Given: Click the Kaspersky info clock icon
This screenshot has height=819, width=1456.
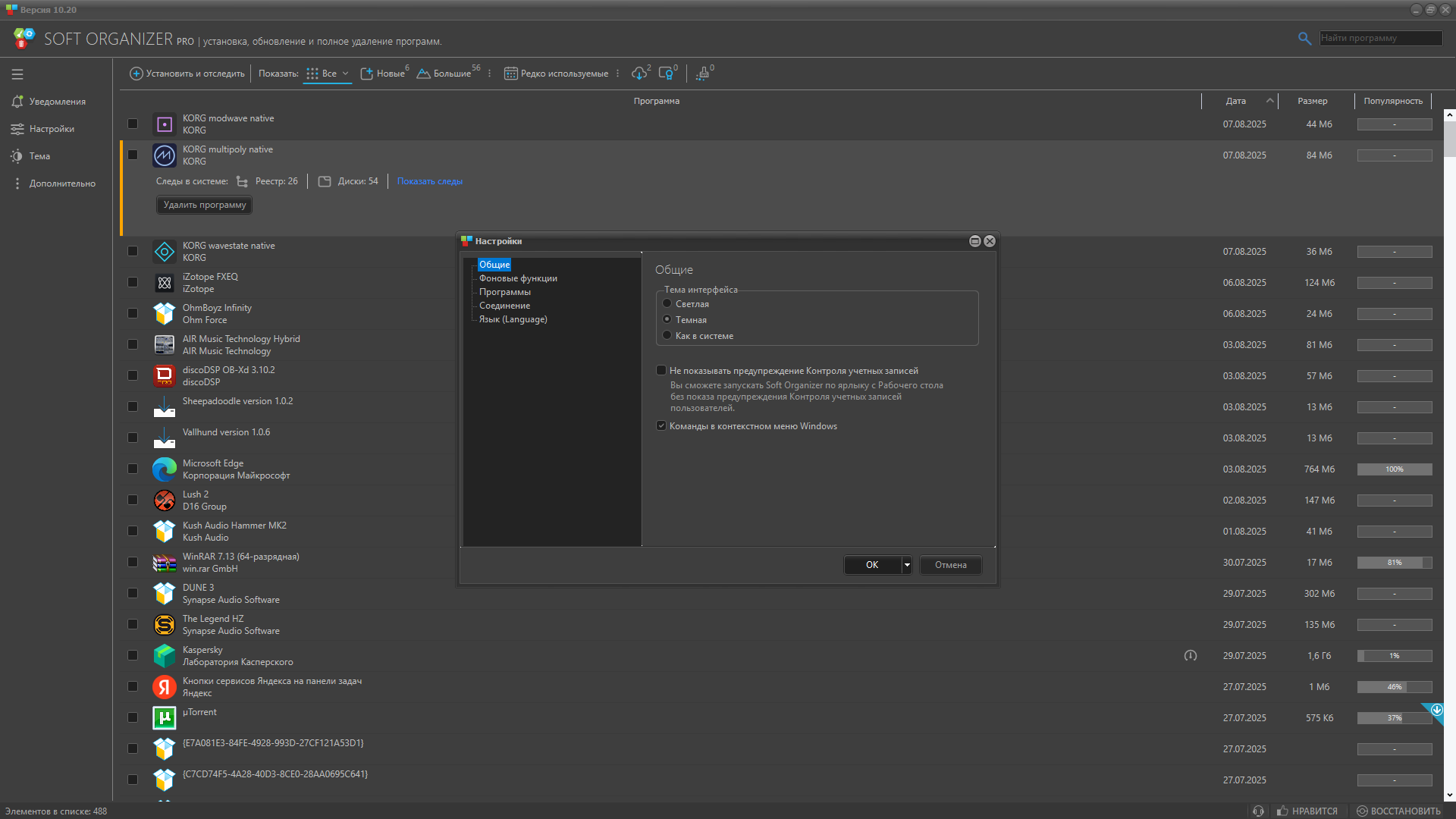Looking at the screenshot, I should click(1191, 655).
